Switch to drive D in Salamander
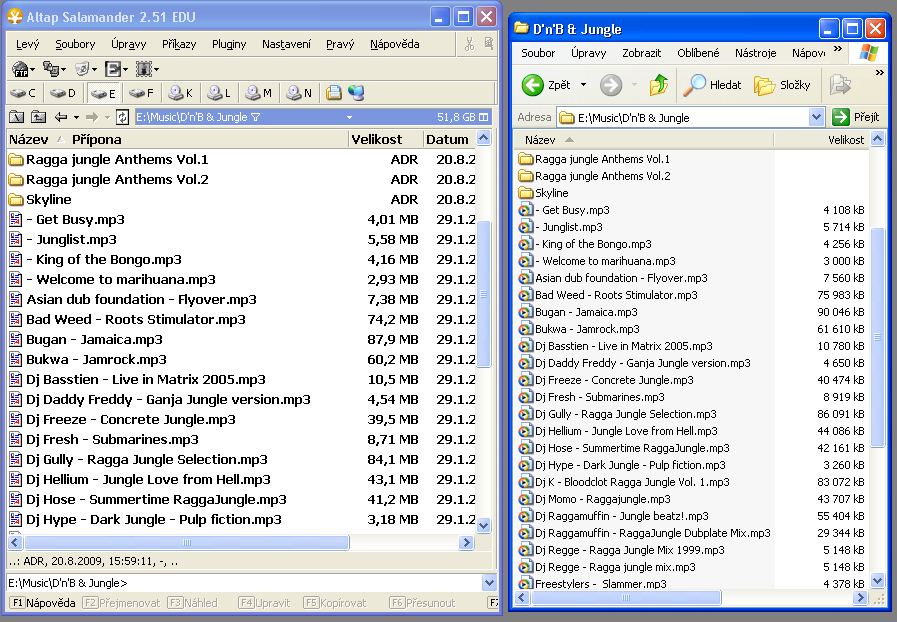This screenshot has height=622, width=897. coord(62,93)
